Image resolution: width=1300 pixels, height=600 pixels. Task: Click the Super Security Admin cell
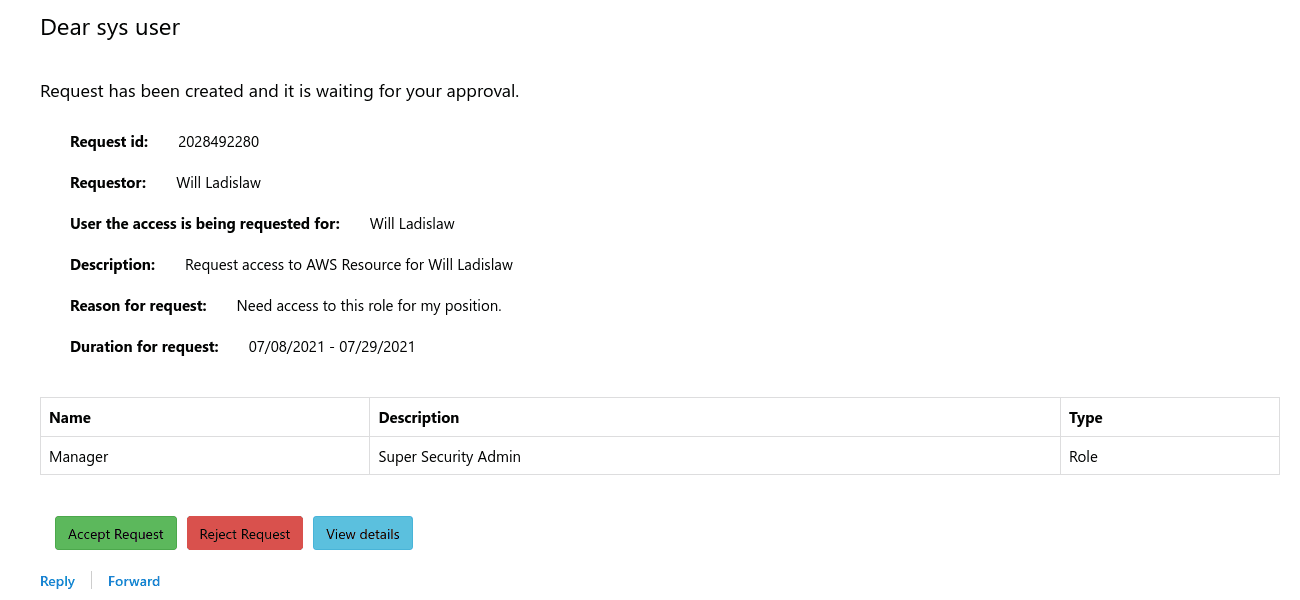click(450, 456)
